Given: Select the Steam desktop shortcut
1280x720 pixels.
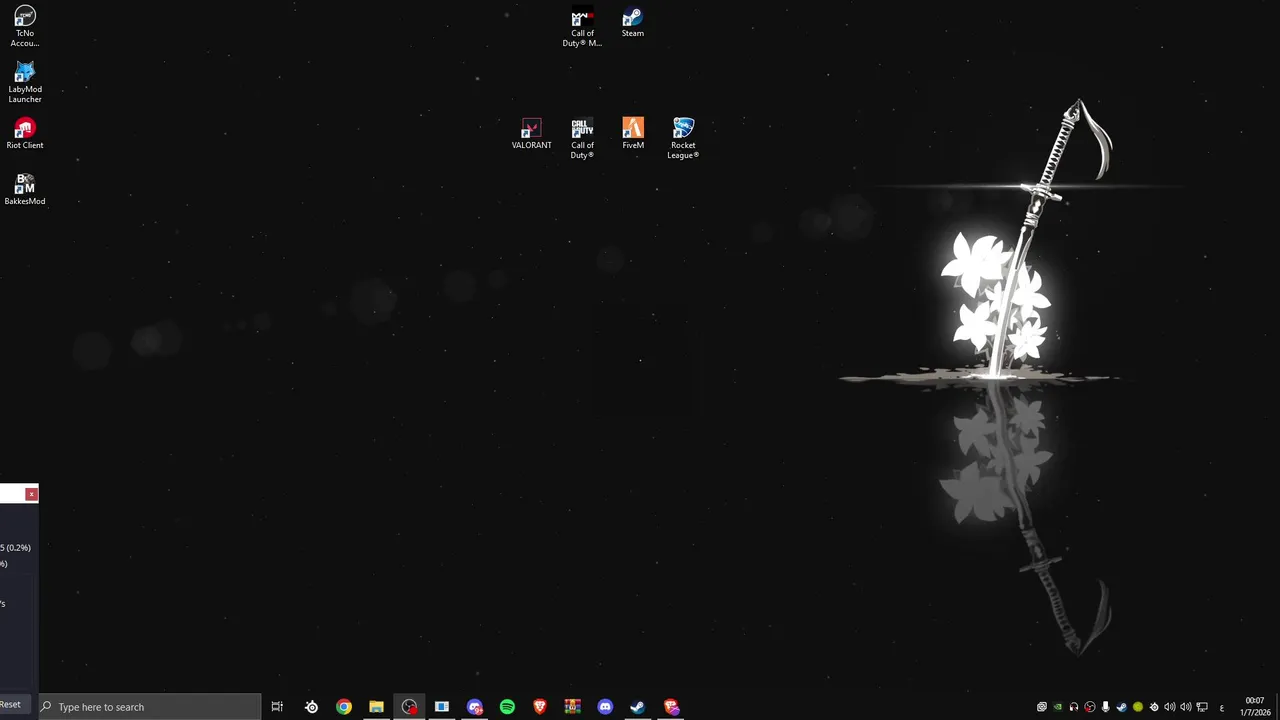Looking at the screenshot, I should [633, 22].
